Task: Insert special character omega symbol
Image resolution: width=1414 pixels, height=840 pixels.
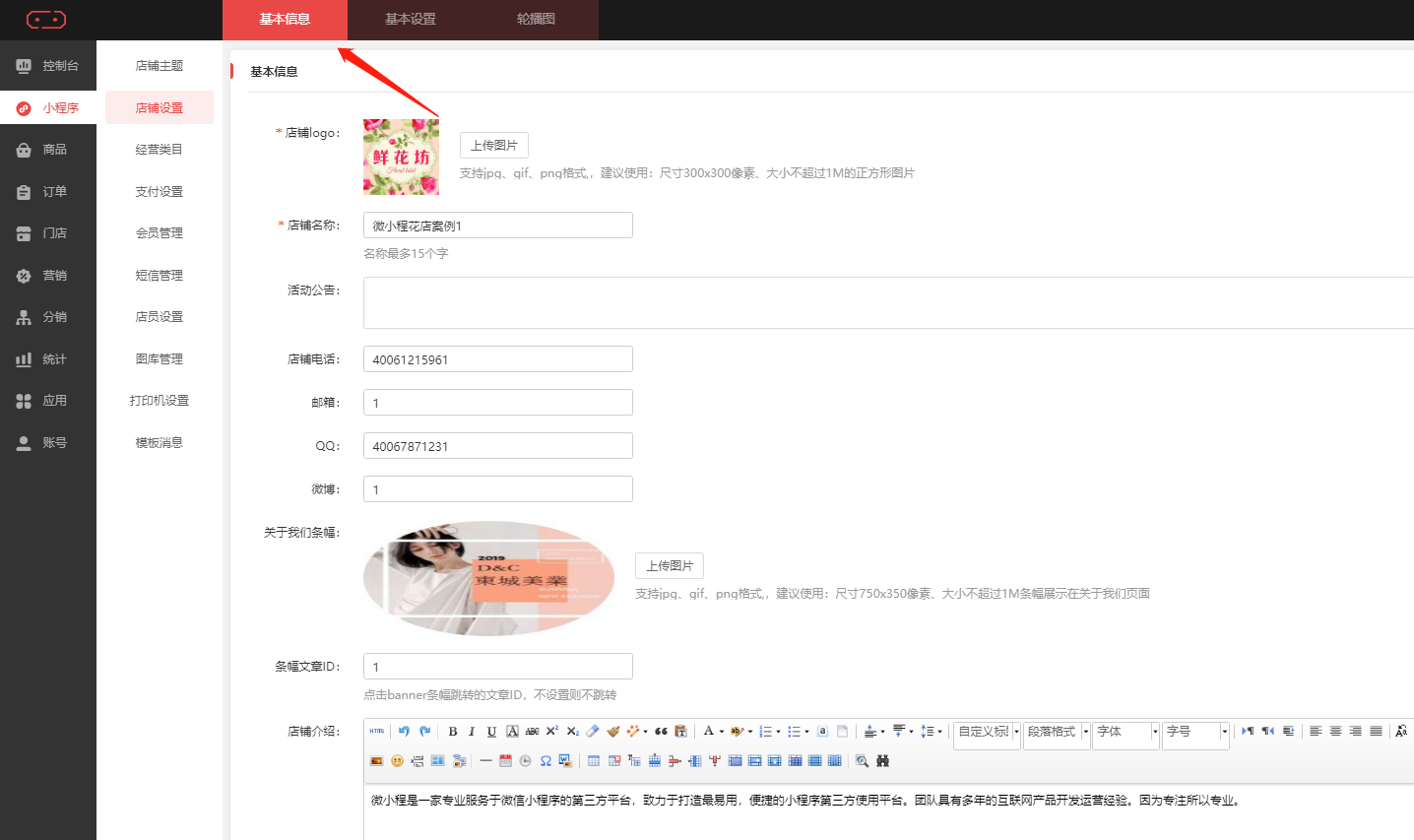Action: (x=546, y=761)
